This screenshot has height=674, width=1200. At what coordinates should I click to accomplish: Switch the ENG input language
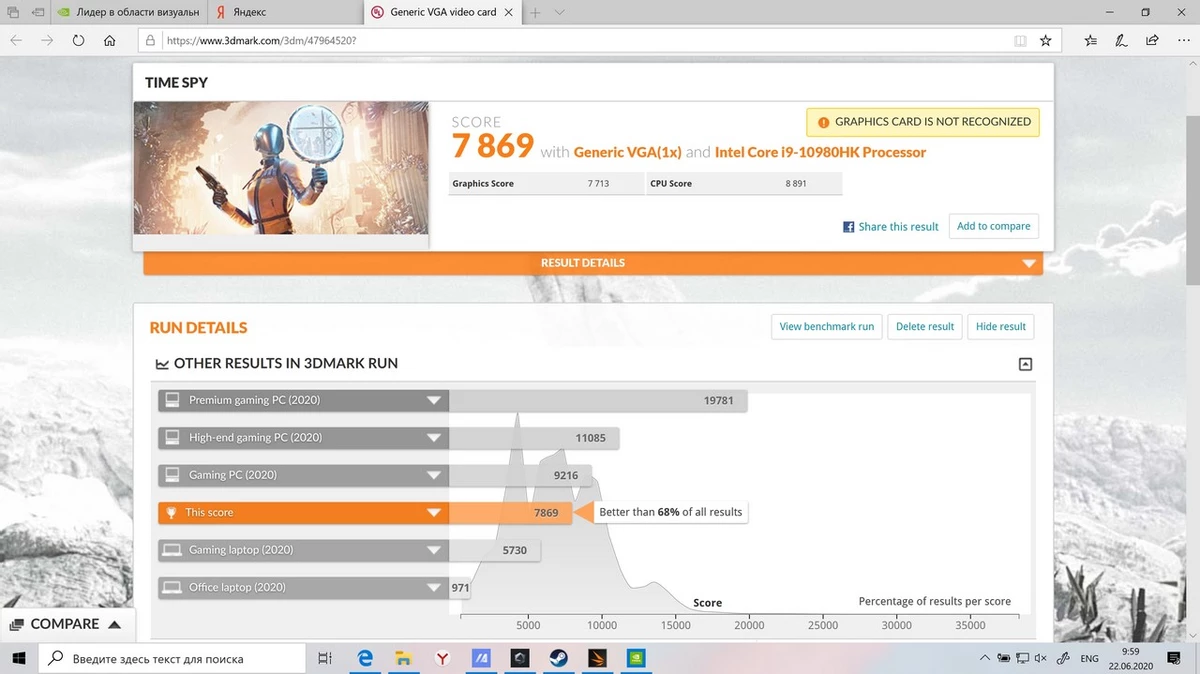click(x=1090, y=658)
